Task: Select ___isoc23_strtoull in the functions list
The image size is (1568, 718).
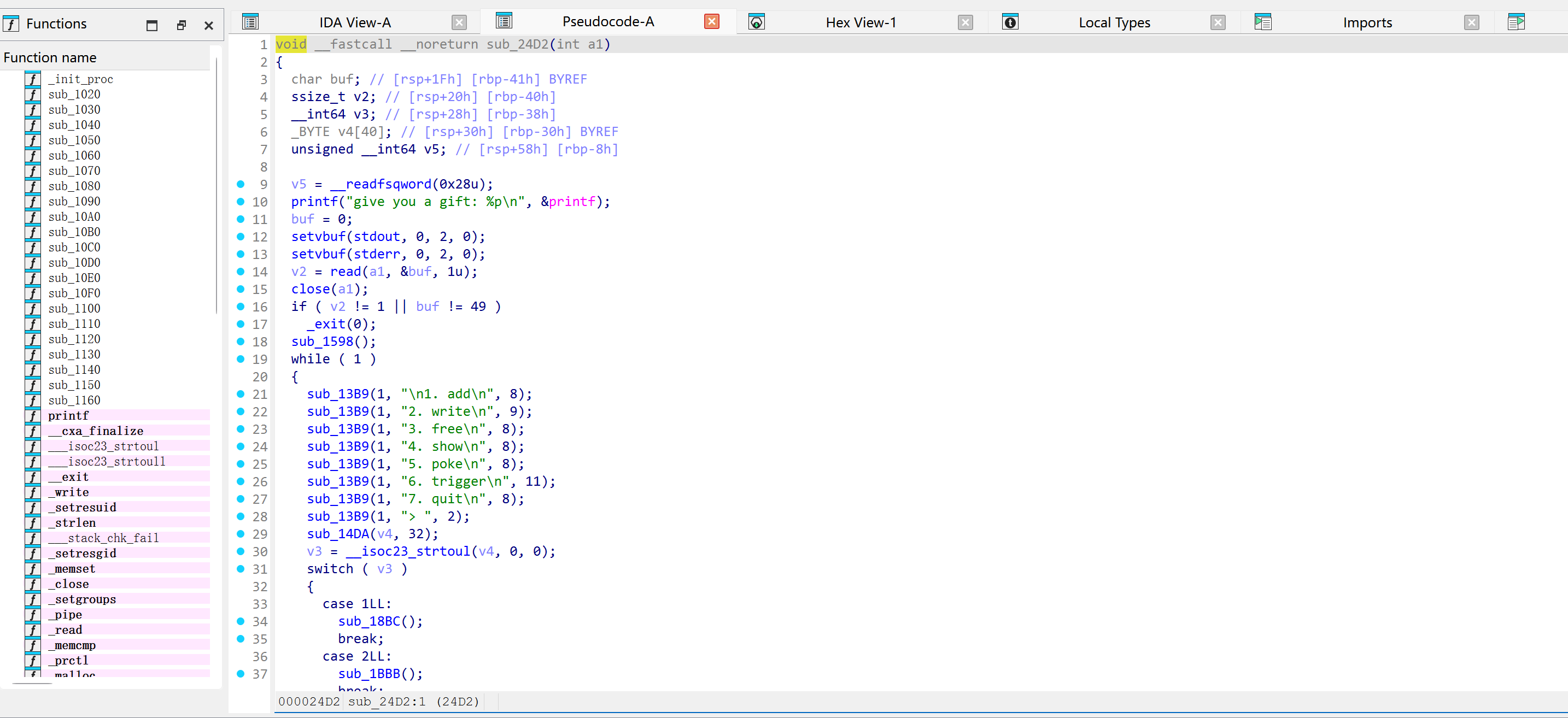Action: pyautogui.click(x=107, y=461)
